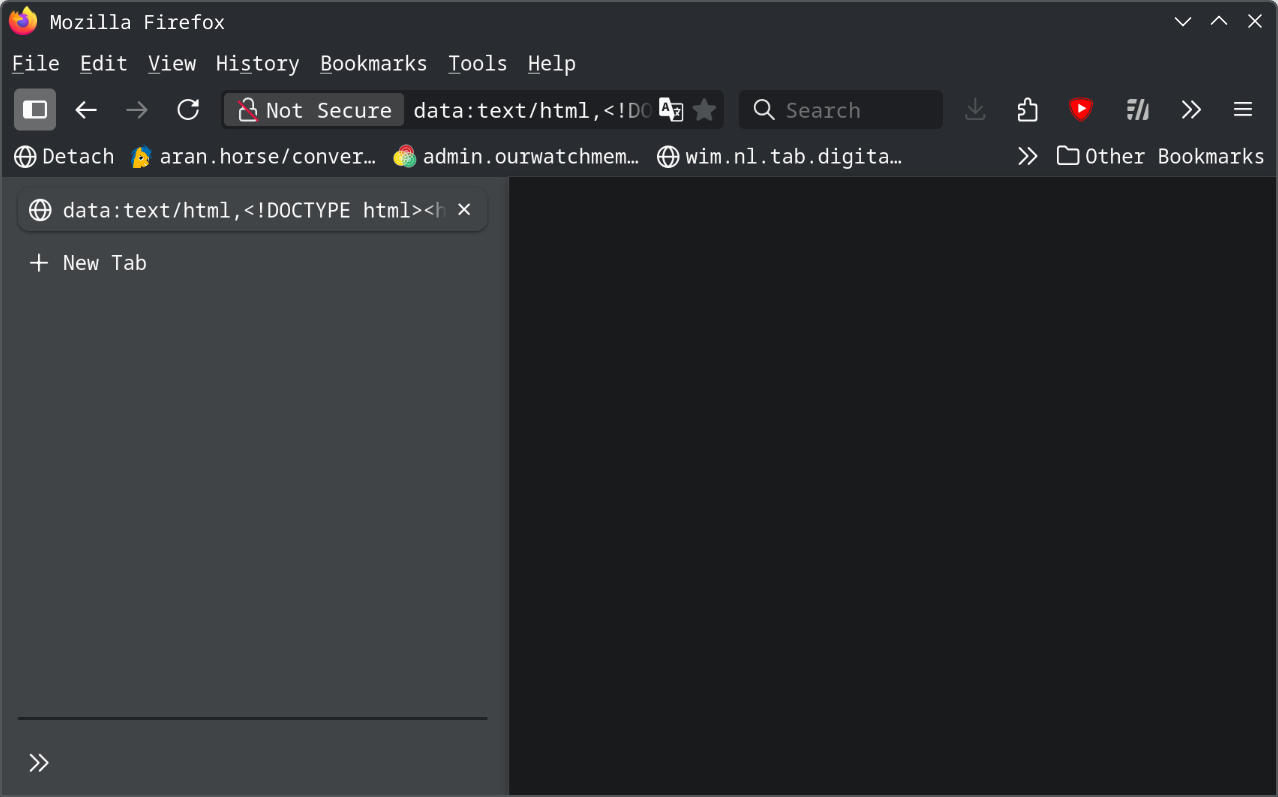Screen dimensions: 1278x797
Task: Open the aran.horse bookmark
Action: tap(254, 156)
